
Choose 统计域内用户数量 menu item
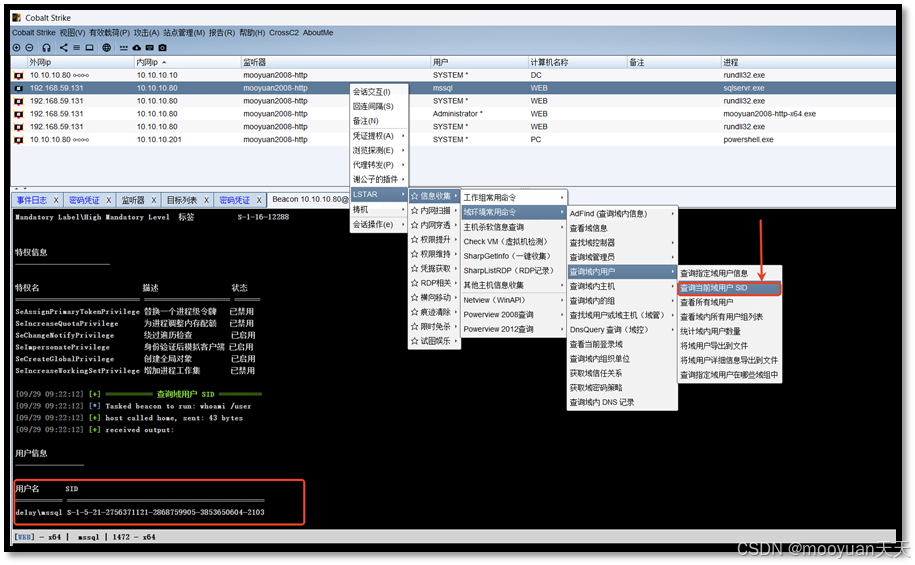coord(729,332)
